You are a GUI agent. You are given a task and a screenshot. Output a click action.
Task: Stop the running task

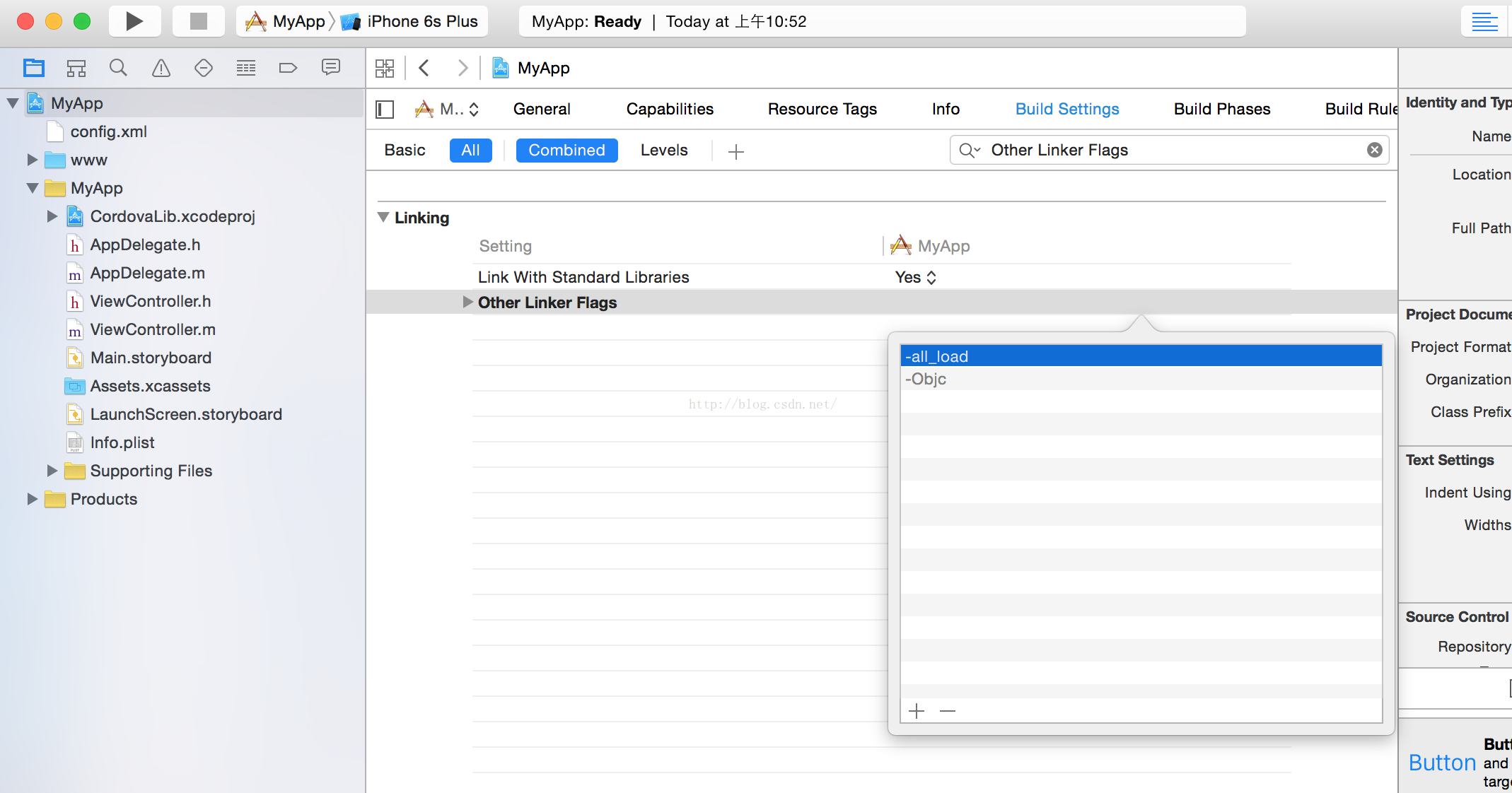pyautogui.click(x=199, y=21)
